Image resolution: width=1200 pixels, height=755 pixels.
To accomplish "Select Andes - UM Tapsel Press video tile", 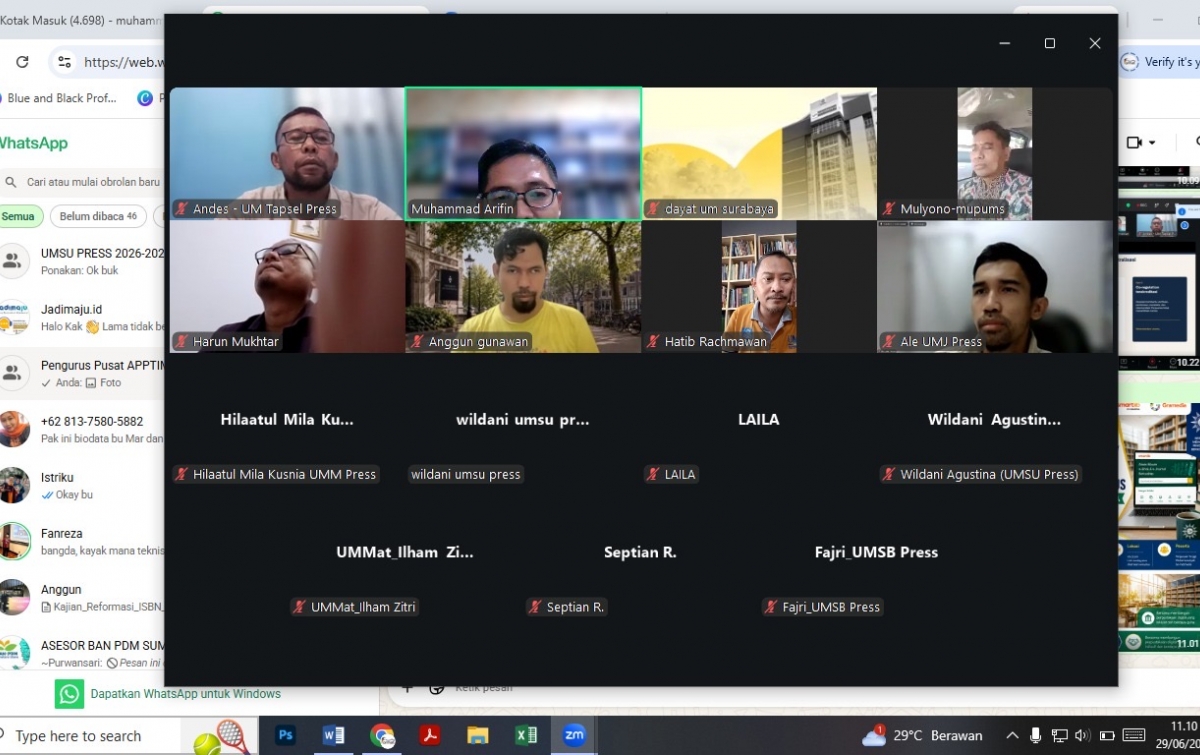I will coord(287,154).
